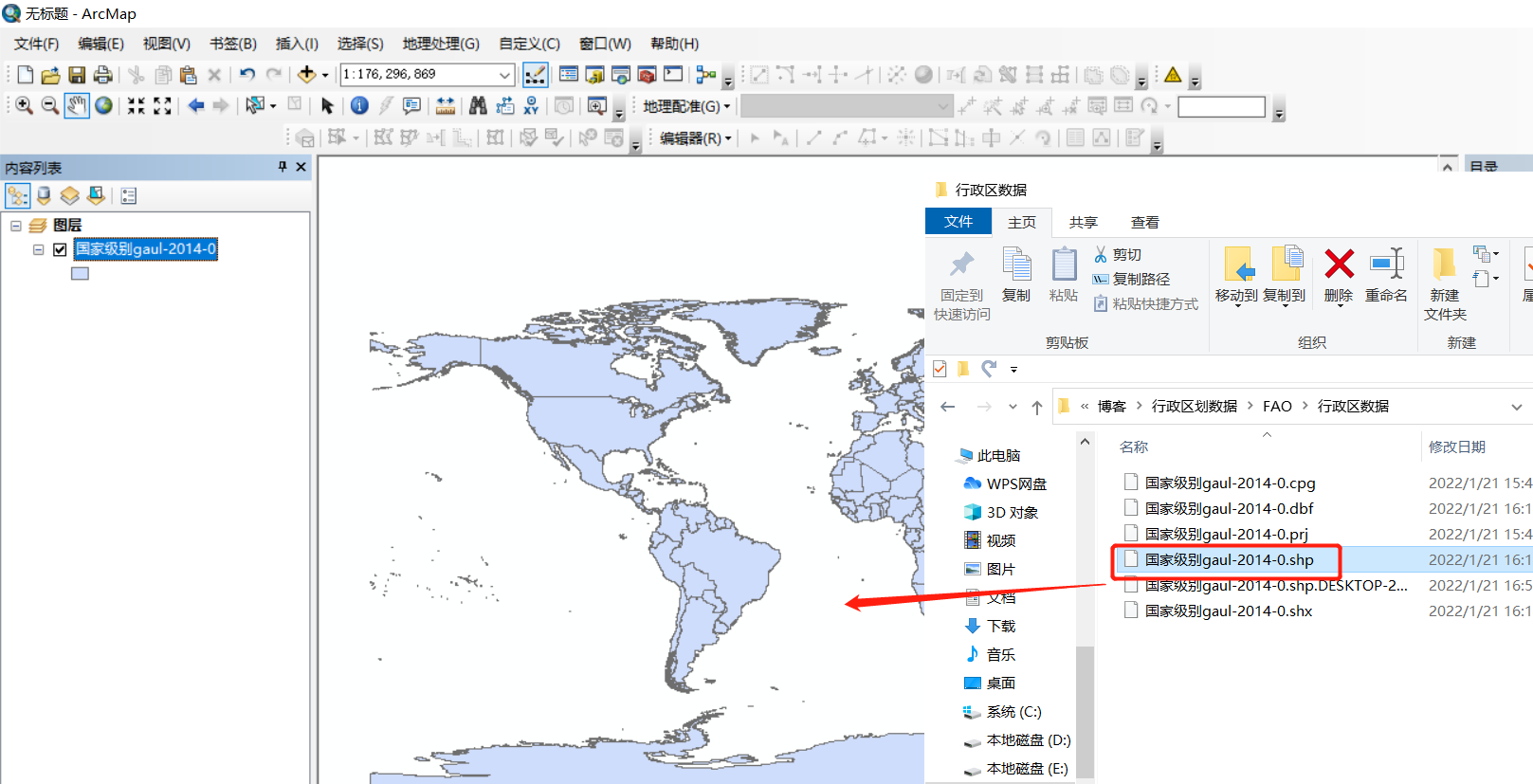The height and width of the screenshot is (784, 1533).
Task: Show the Table Of Contents window icon
Action: click(x=569, y=75)
